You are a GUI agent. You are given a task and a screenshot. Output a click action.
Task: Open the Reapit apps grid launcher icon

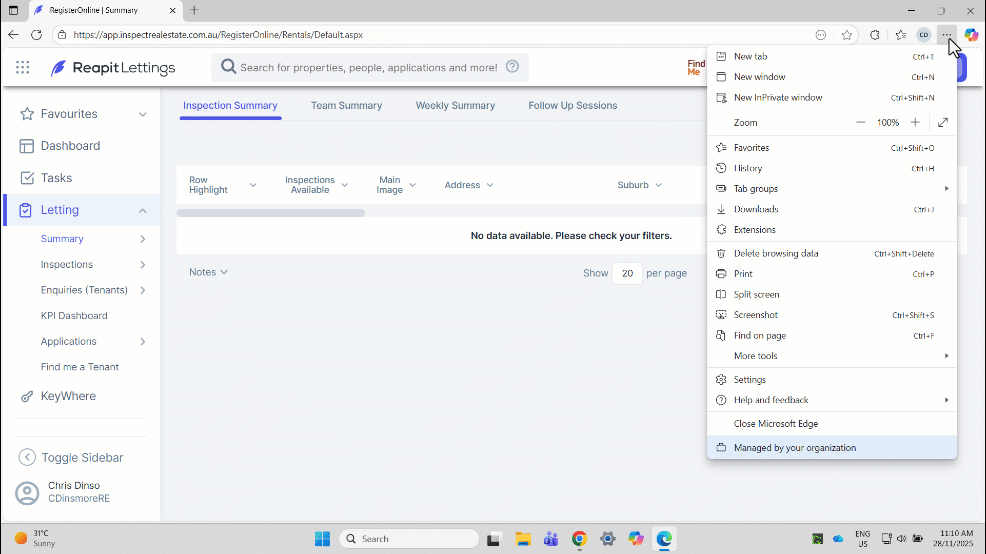pyautogui.click(x=23, y=67)
